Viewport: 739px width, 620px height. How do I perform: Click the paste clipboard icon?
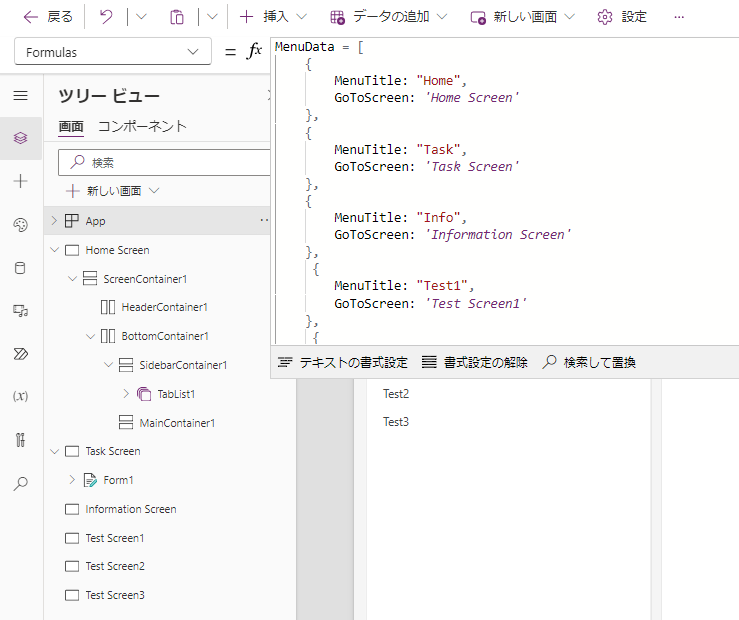(x=177, y=17)
